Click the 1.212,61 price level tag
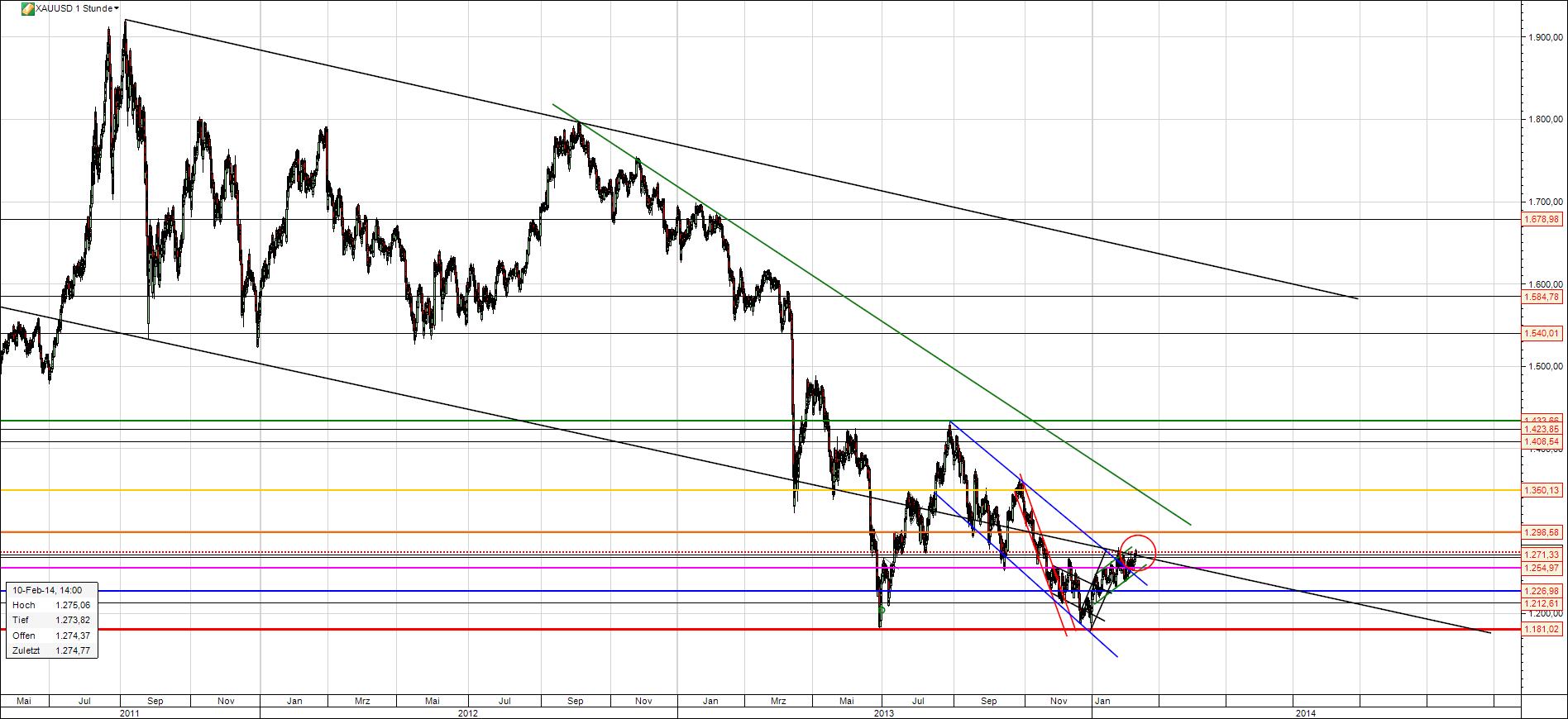 tap(1543, 603)
